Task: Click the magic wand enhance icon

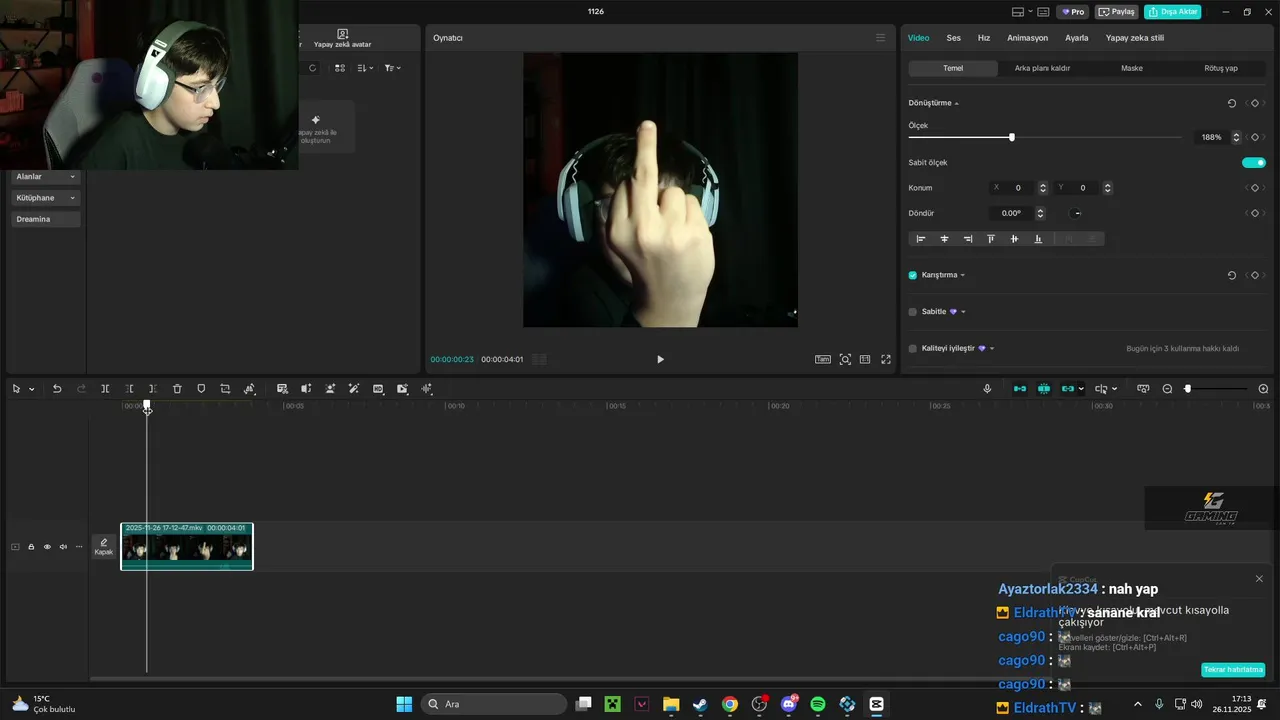Action: [354, 389]
